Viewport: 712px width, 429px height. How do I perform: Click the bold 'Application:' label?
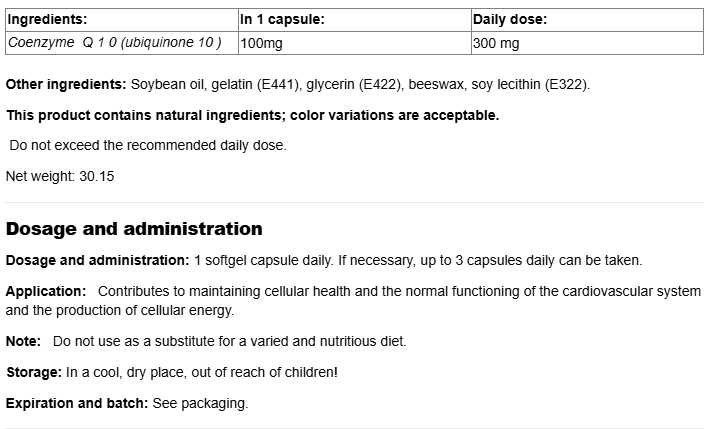(x=46, y=291)
